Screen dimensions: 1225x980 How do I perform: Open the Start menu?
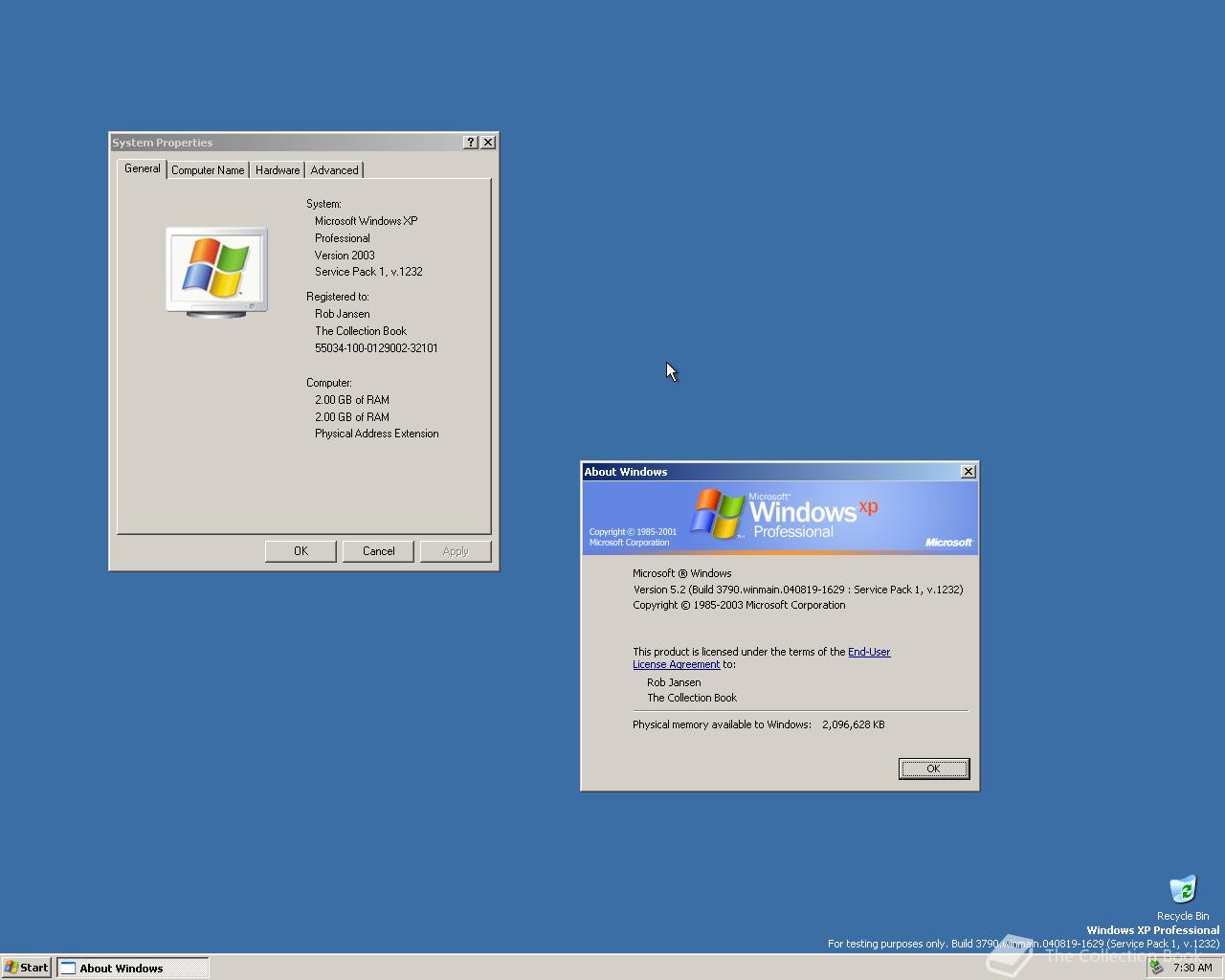pyautogui.click(x=27, y=968)
